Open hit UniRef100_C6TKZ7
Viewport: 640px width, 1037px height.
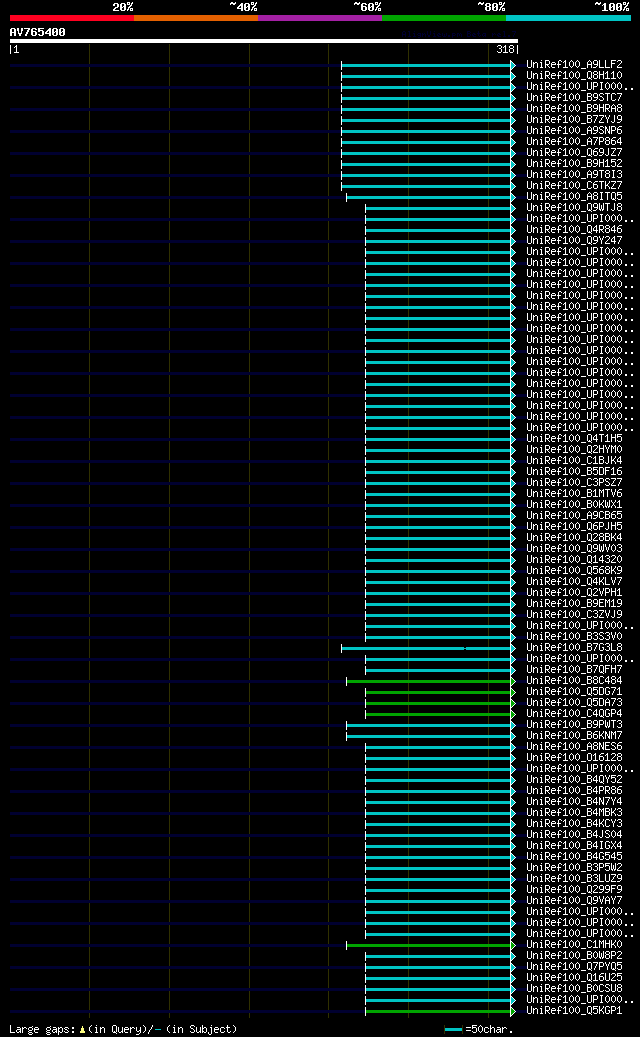[574, 185]
